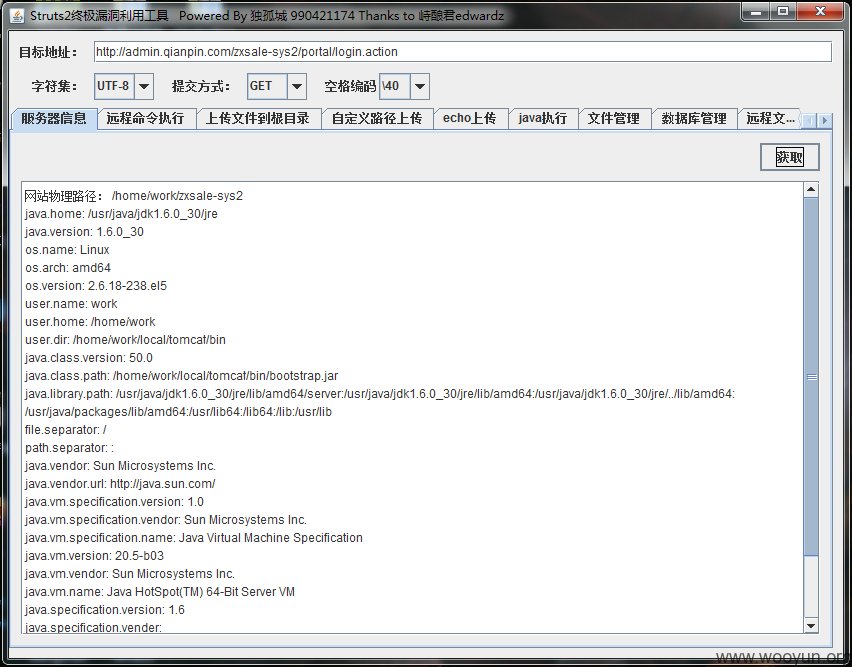Click the vertical scrollbar thumb
The height and width of the screenshot is (667, 852).
(x=811, y=376)
